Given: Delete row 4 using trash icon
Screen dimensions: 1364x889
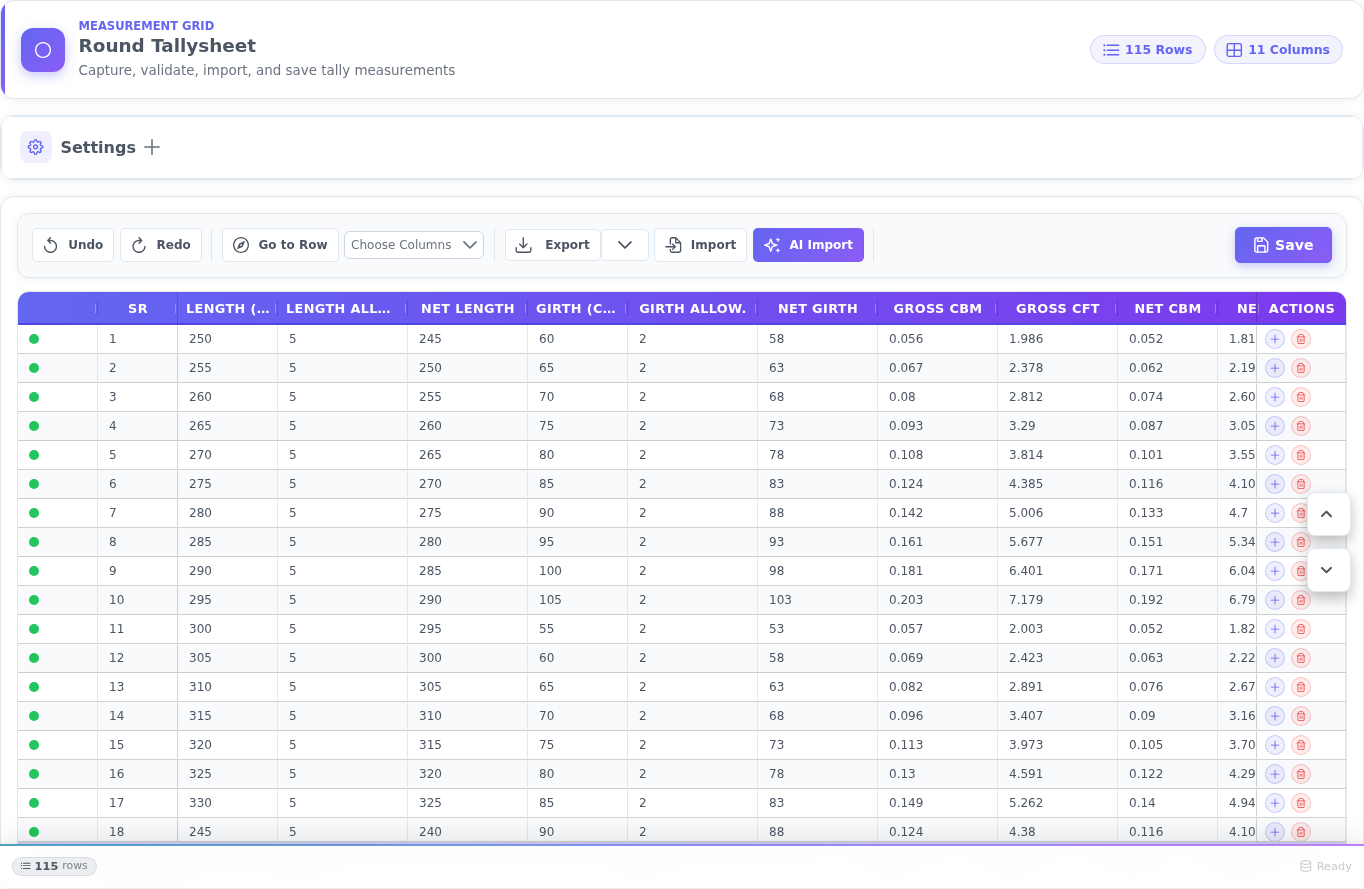Looking at the screenshot, I should 1301,426.
